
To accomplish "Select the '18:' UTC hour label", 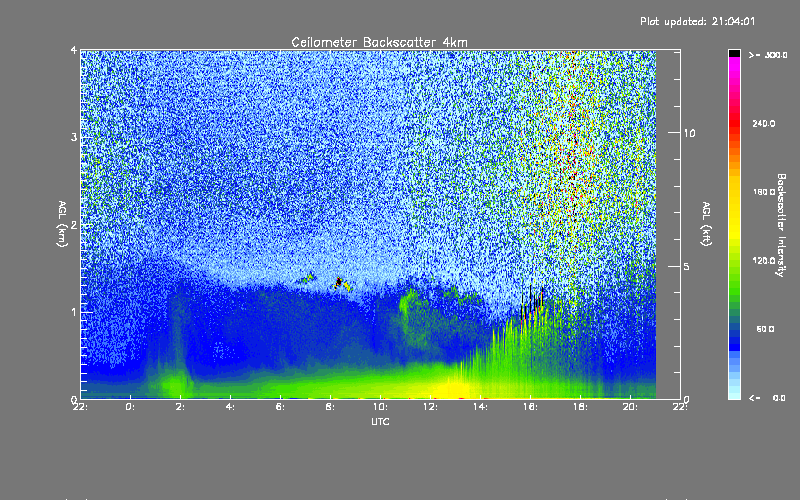I will (580, 407).
